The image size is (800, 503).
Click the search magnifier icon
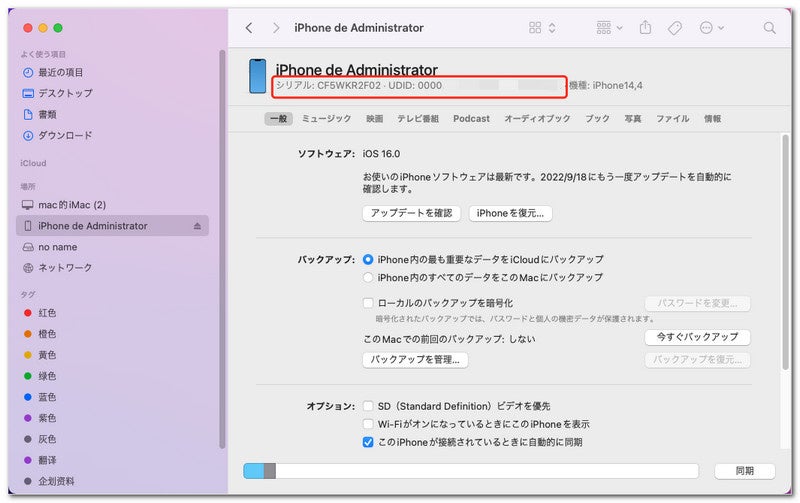coord(769,28)
